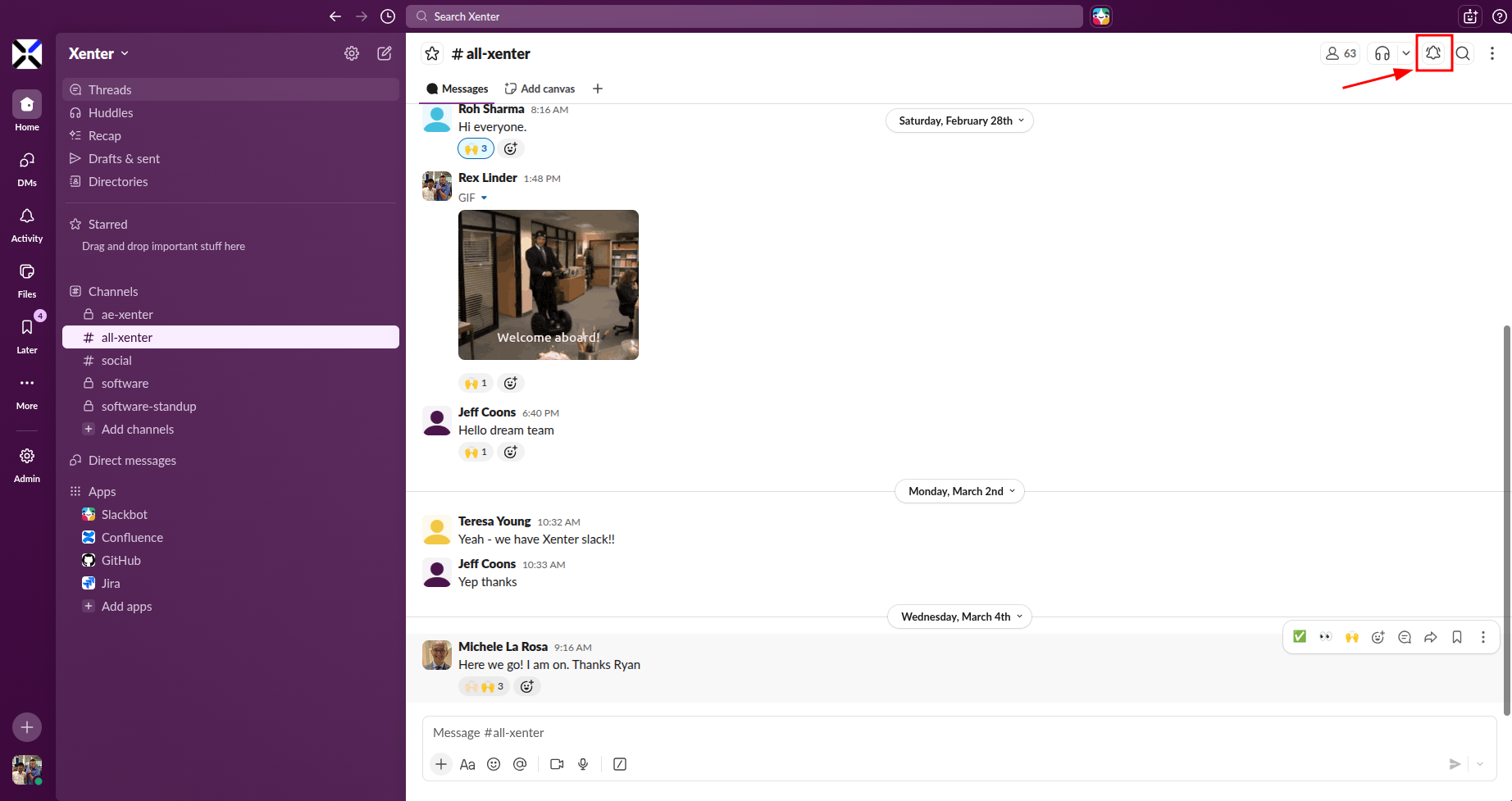Click the history clock icon
This screenshot has height=801, width=1512.
coord(388,16)
